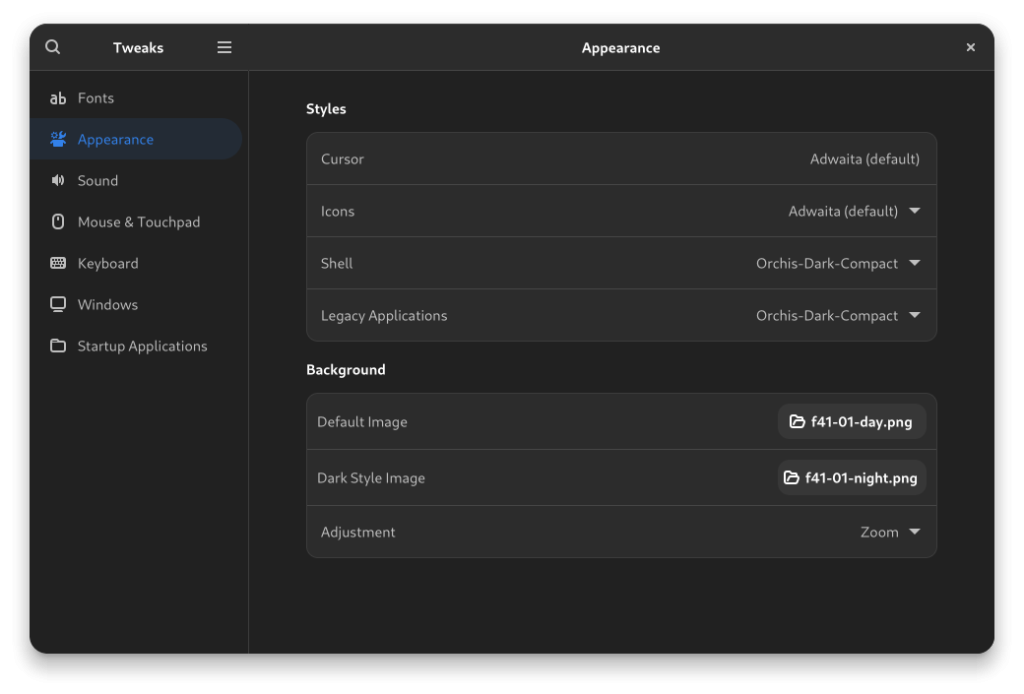The width and height of the screenshot is (1024, 694).
Task: Click the Mouse & Touchpad icon
Action: [58, 222]
